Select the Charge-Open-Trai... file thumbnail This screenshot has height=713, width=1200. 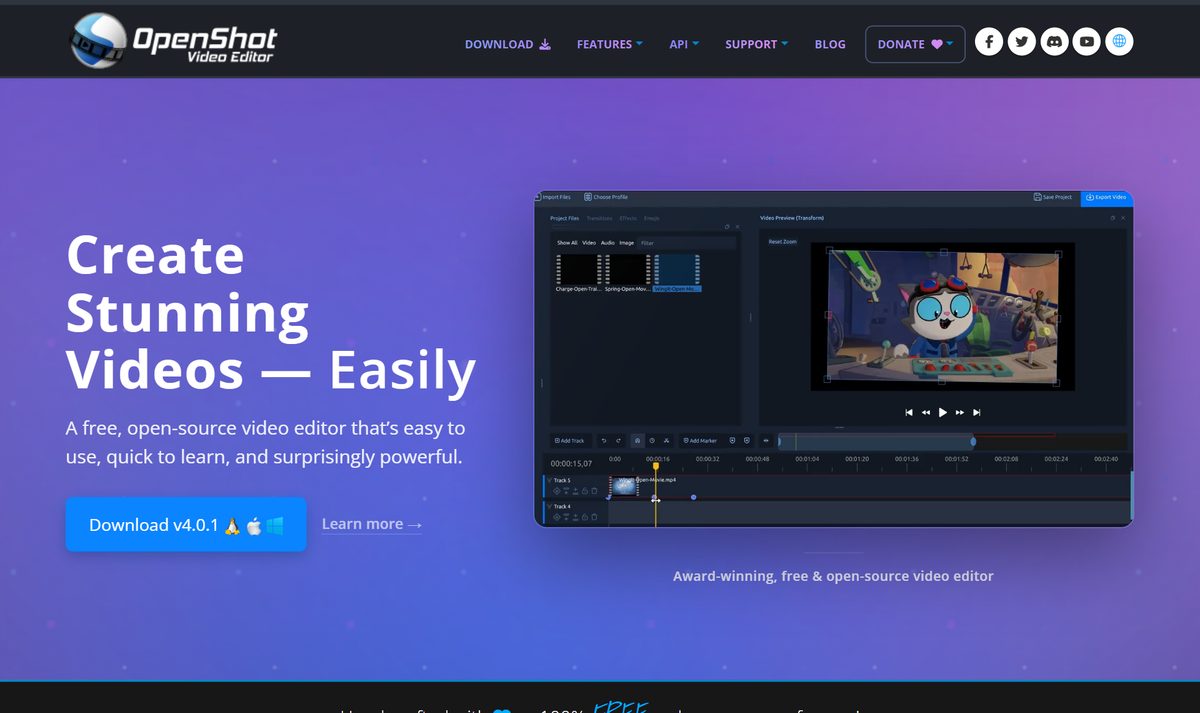tap(579, 273)
